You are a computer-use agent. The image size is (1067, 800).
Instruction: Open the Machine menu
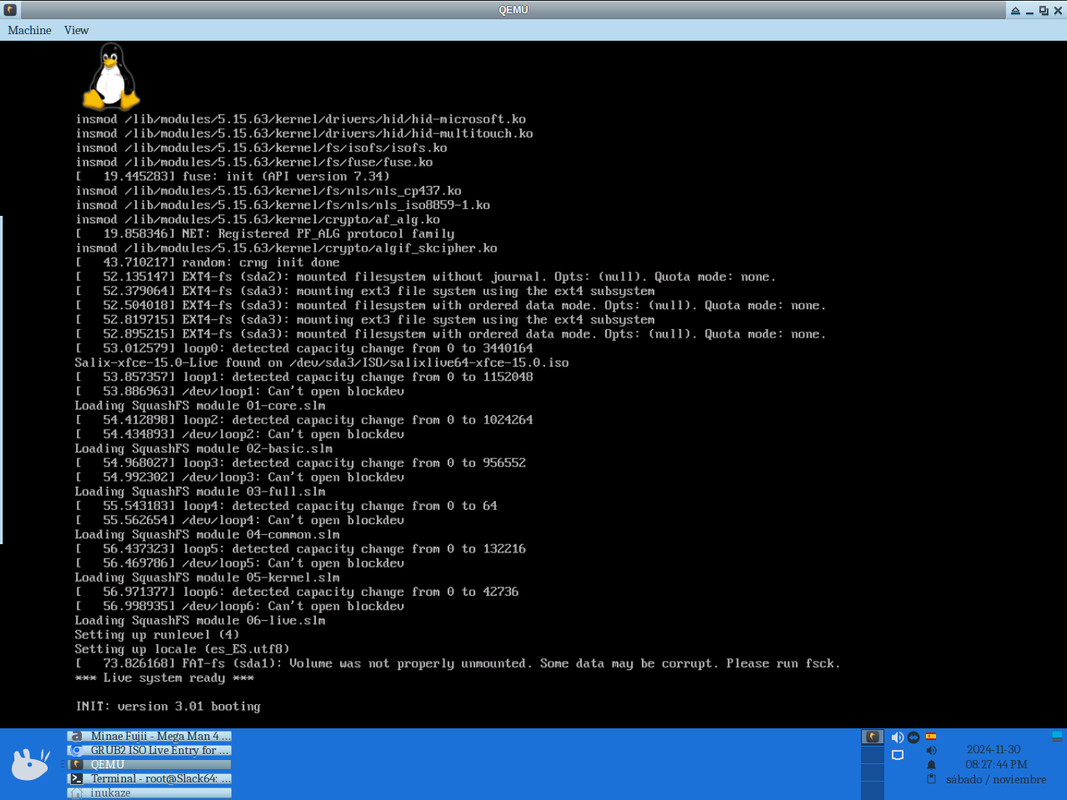tap(29, 30)
